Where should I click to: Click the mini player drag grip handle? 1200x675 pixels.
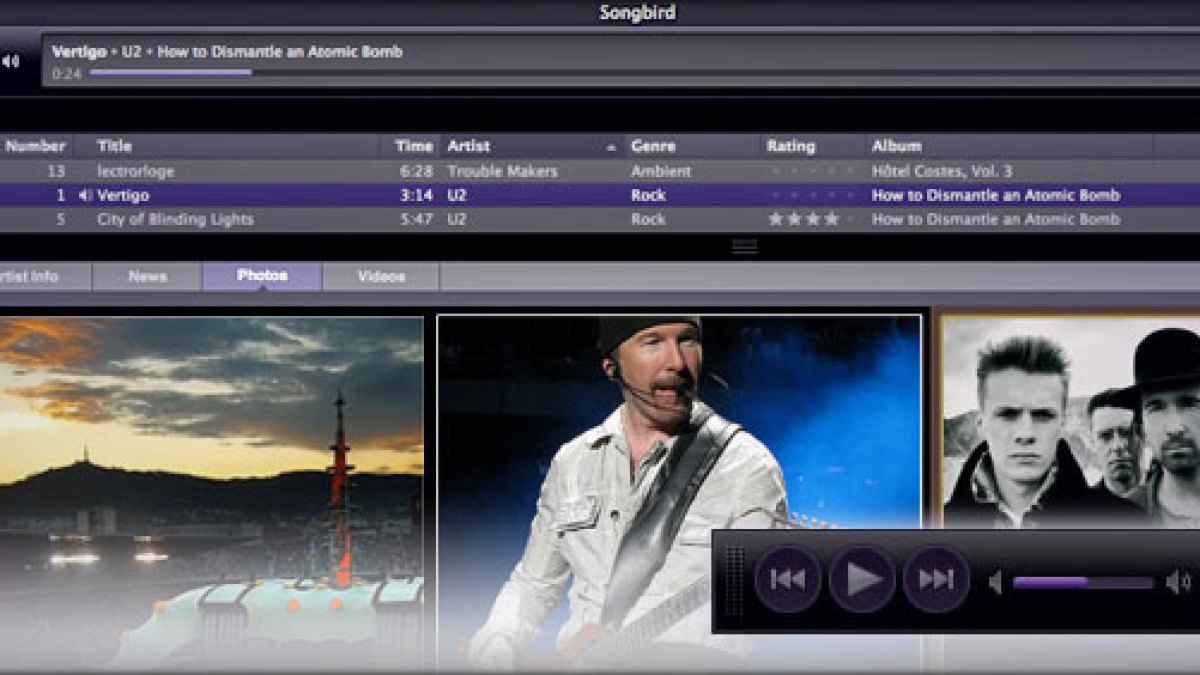(x=735, y=580)
